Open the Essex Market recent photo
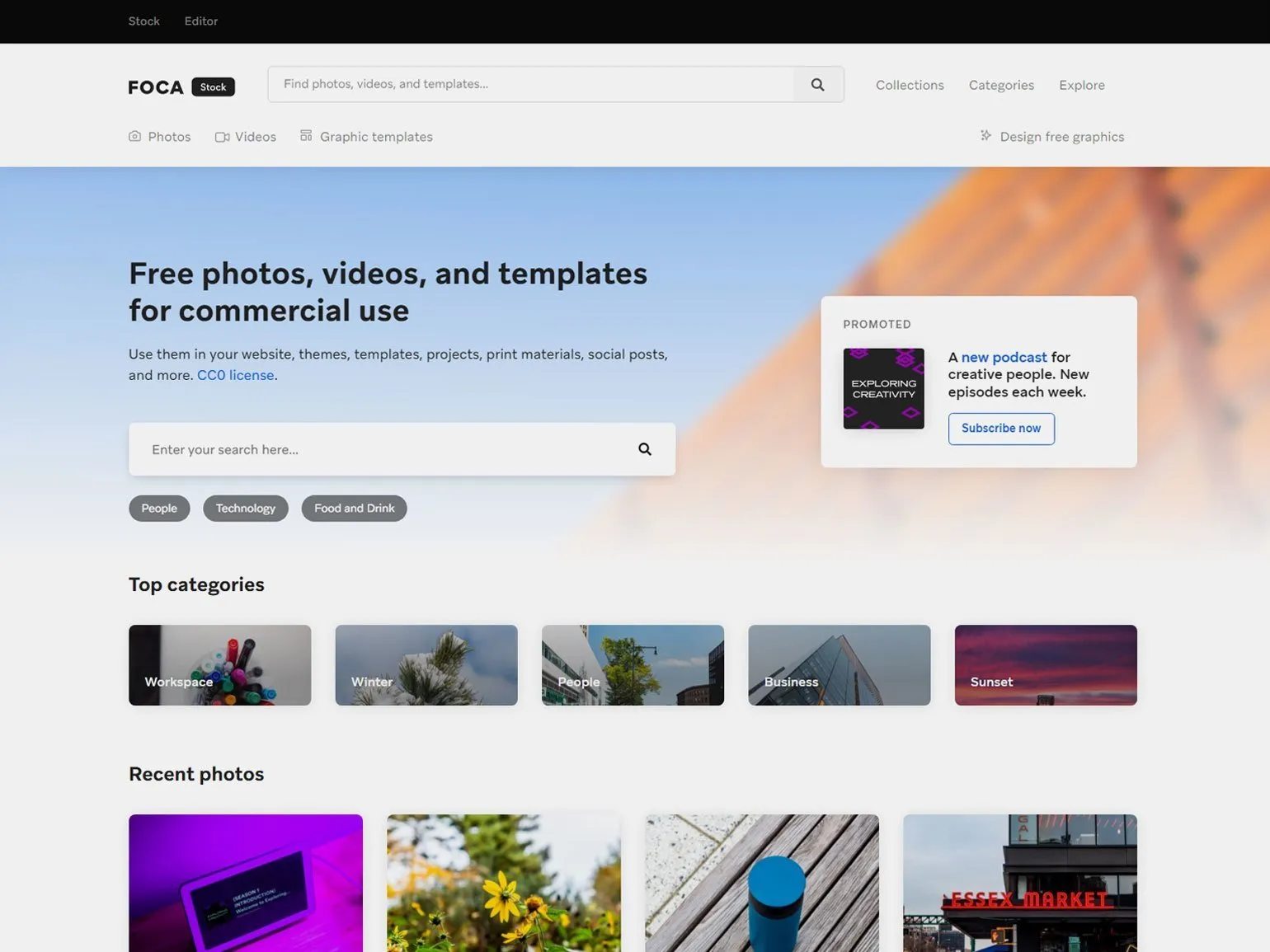The height and width of the screenshot is (952, 1270). (x=1019, y=882)
